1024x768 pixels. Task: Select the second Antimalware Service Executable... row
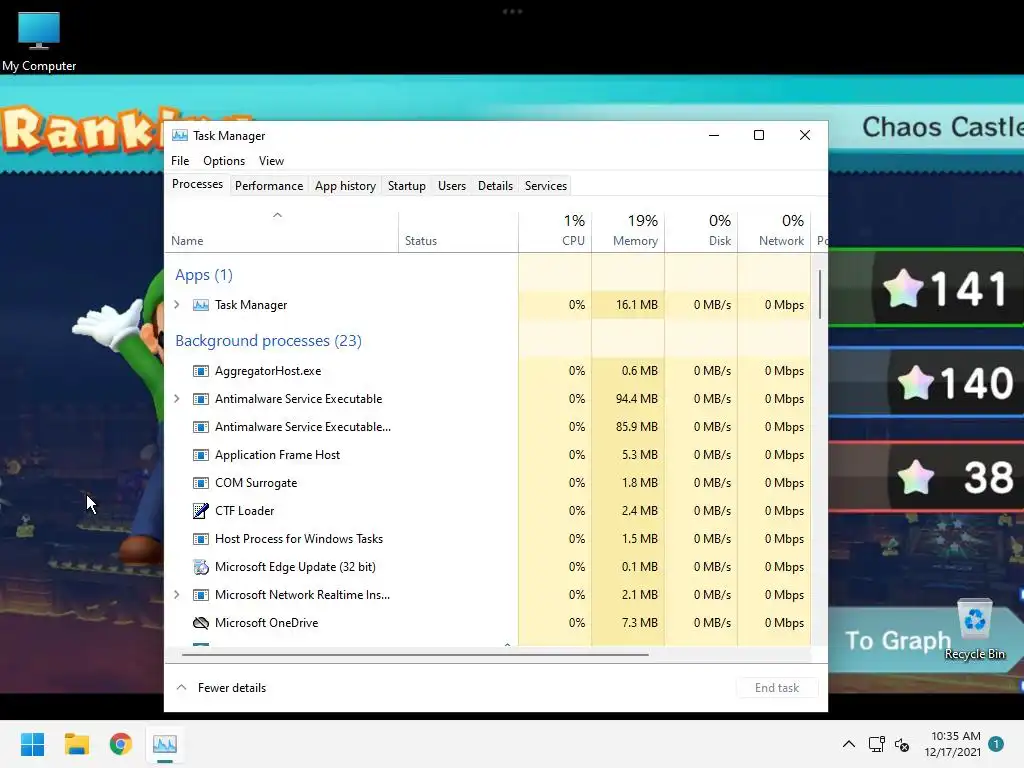[488, 427]
